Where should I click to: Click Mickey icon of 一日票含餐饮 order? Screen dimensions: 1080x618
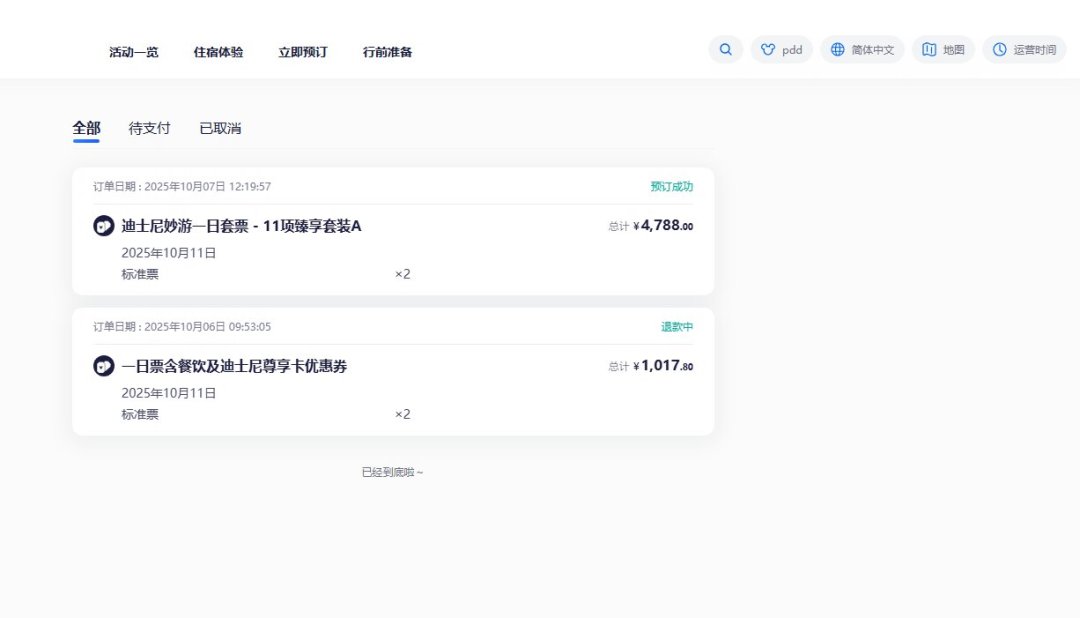click(x=103, y=366)
